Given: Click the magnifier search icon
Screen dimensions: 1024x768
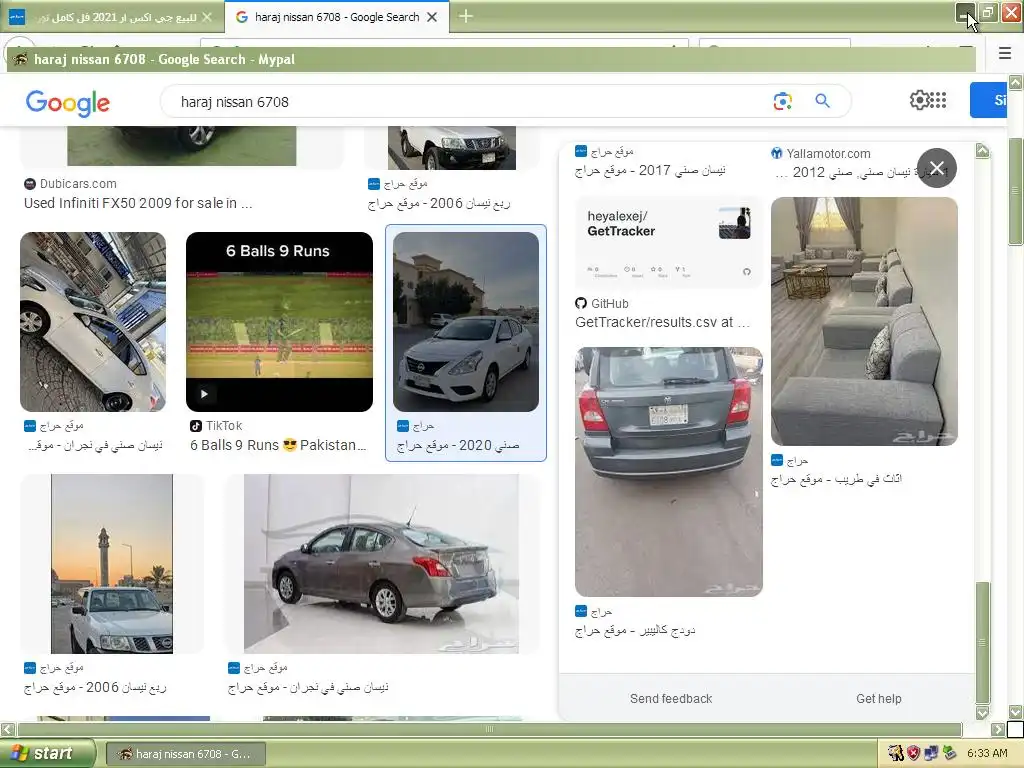Looking at the screenshot, I should pyautogui.click(x=822, y=101).
